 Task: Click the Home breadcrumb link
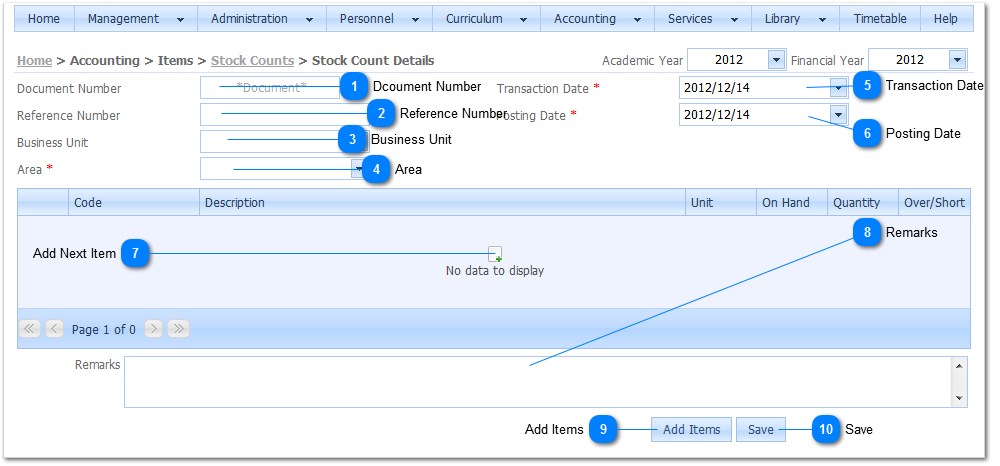point(34,61)
